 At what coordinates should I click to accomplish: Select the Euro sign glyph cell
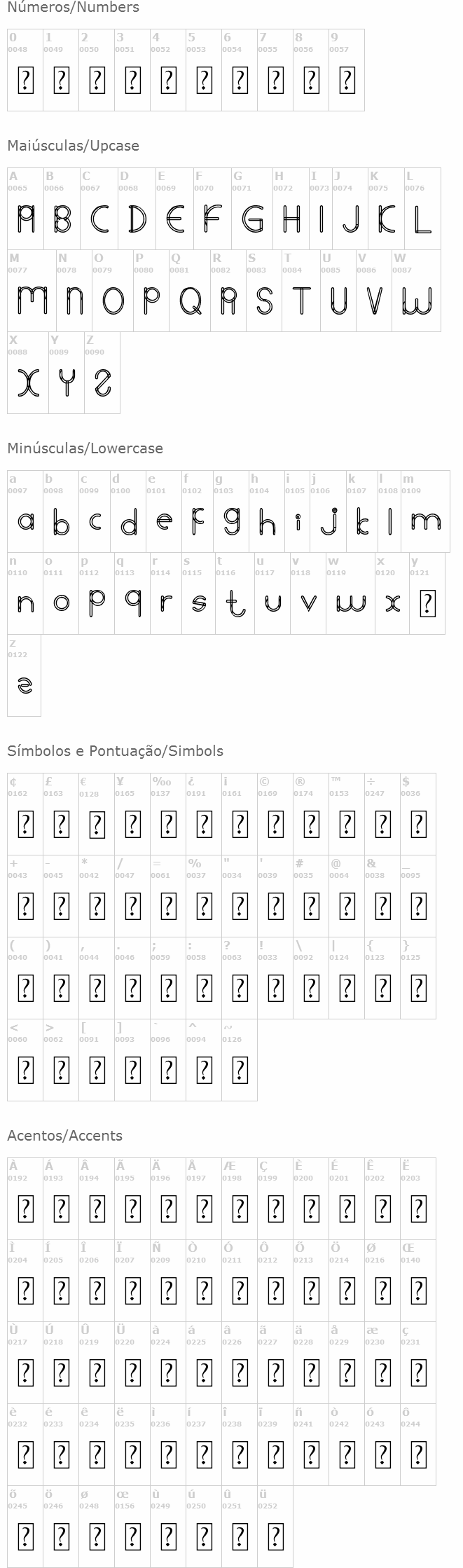click(x=97, y=814)
